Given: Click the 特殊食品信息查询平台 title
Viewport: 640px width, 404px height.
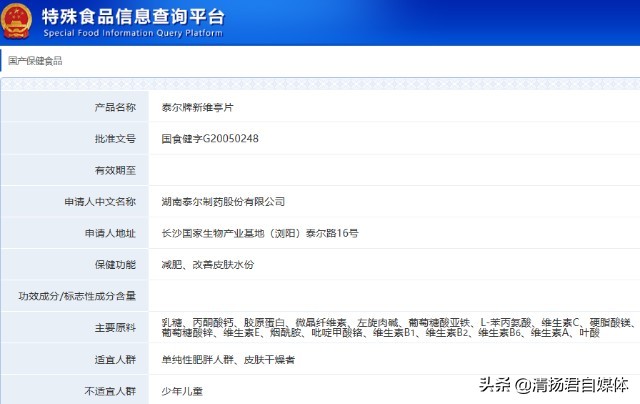Looking at the screenshot, I should (x=133, y=17).
